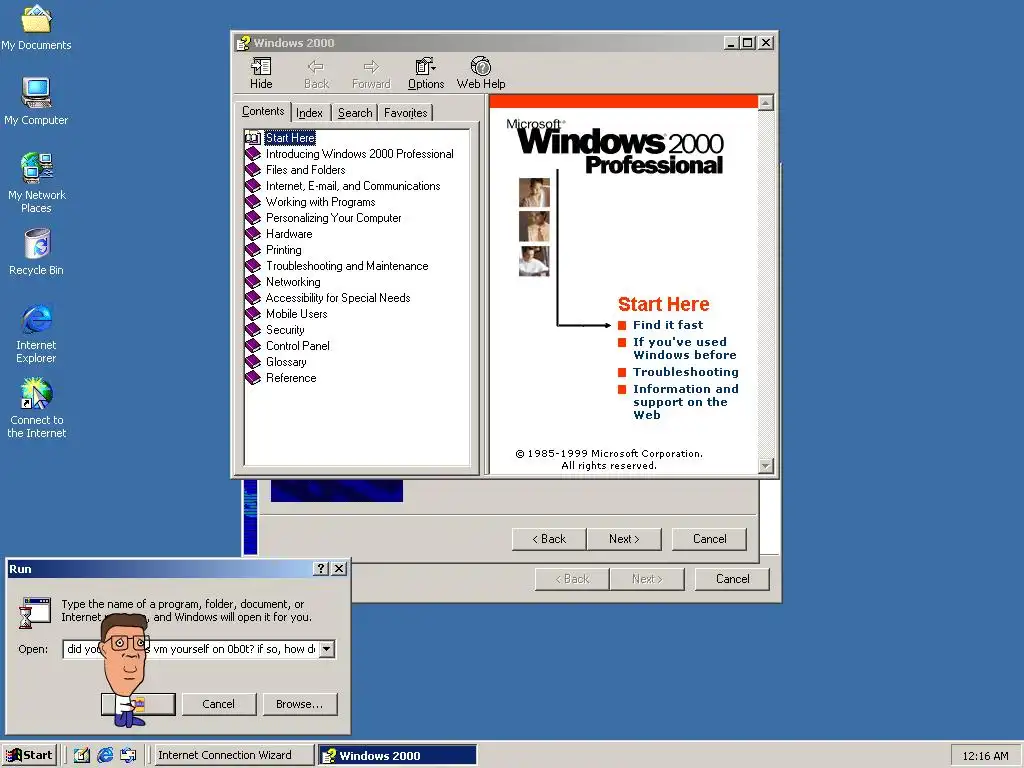Screen dimensions: 1024x768
Task: Expand Personalizing Your Computer topic
Action: [333, 218]
